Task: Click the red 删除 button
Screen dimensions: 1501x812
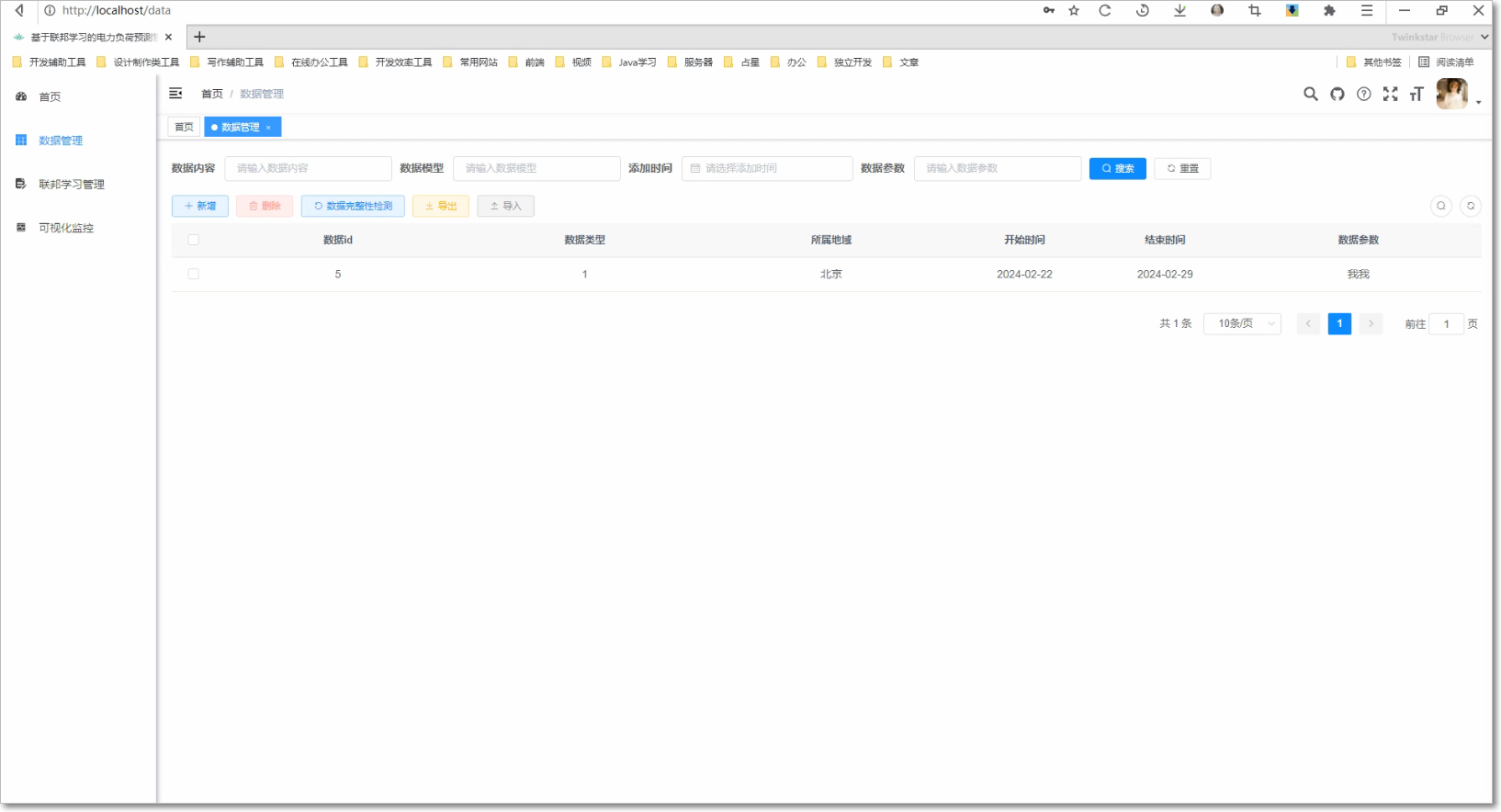Action: 265,206
